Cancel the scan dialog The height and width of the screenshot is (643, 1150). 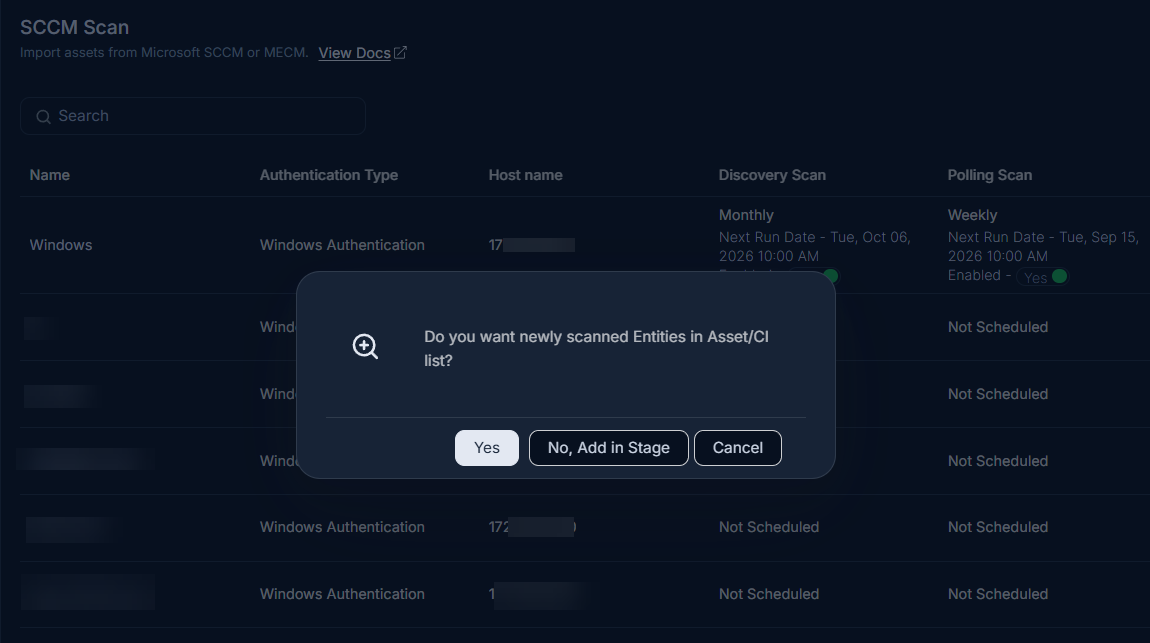pos(737,447)
